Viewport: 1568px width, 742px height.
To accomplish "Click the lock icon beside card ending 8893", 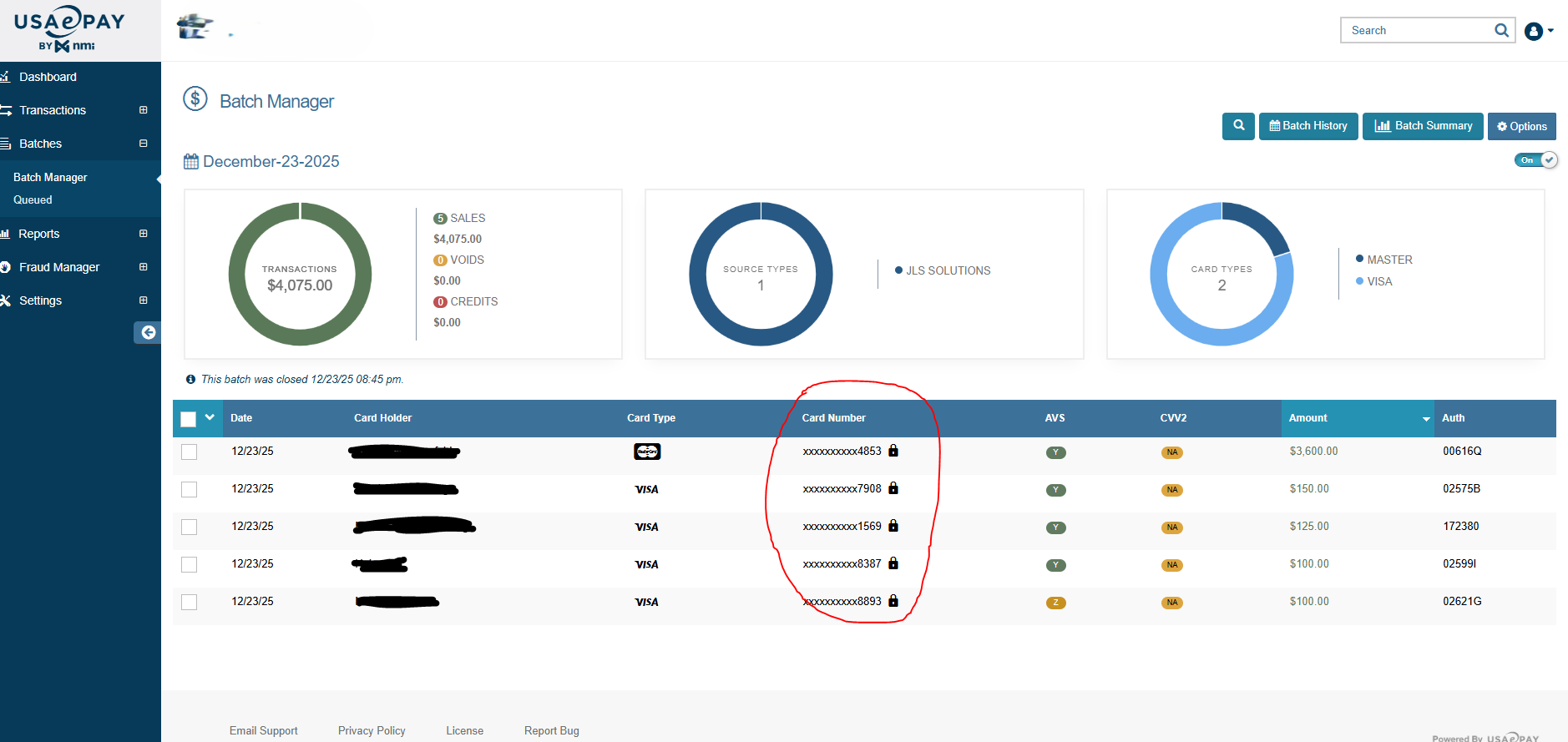I will coord(893,601).
